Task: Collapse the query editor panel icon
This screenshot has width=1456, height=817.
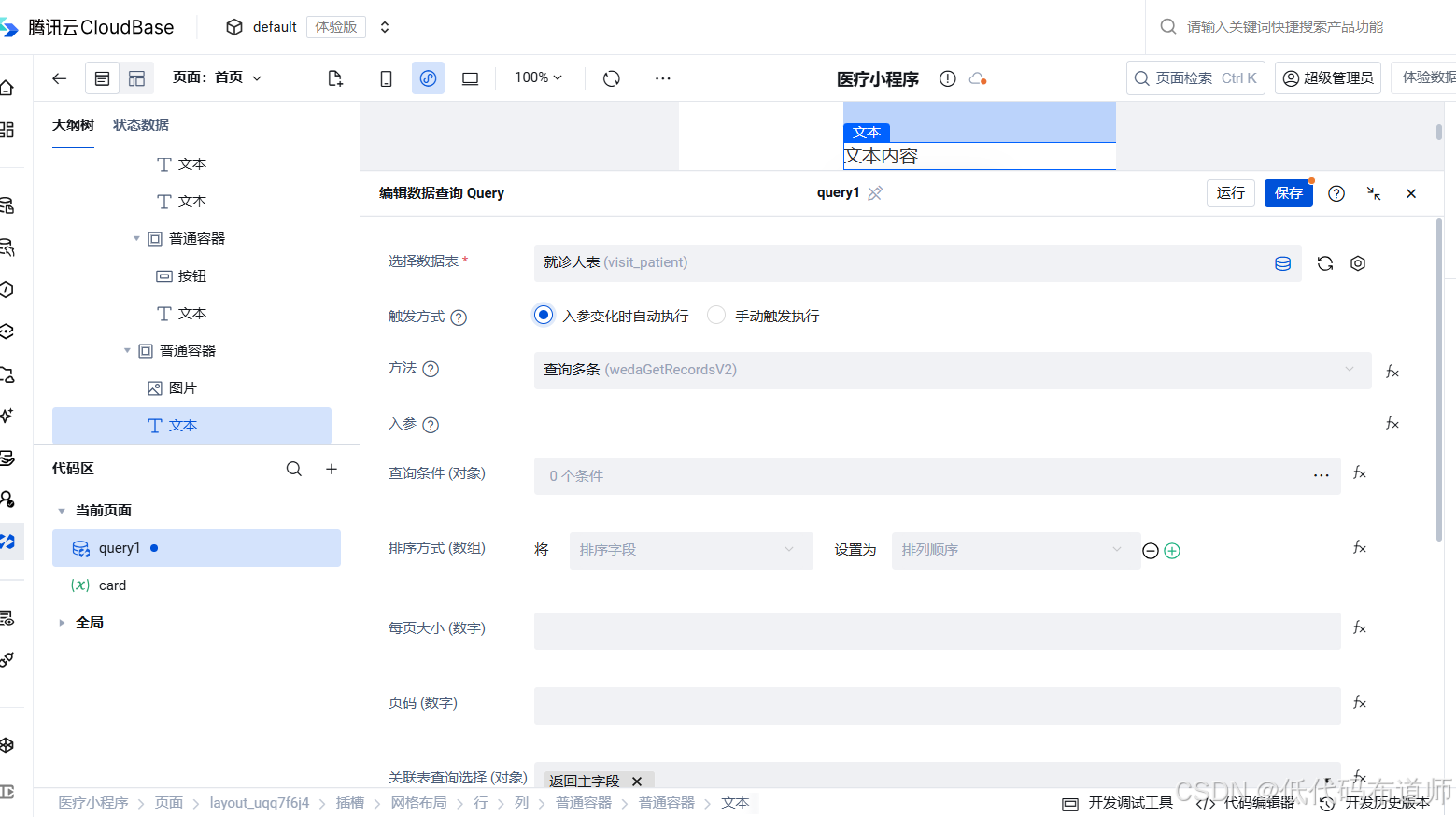Action: (x=1373, y=193)
